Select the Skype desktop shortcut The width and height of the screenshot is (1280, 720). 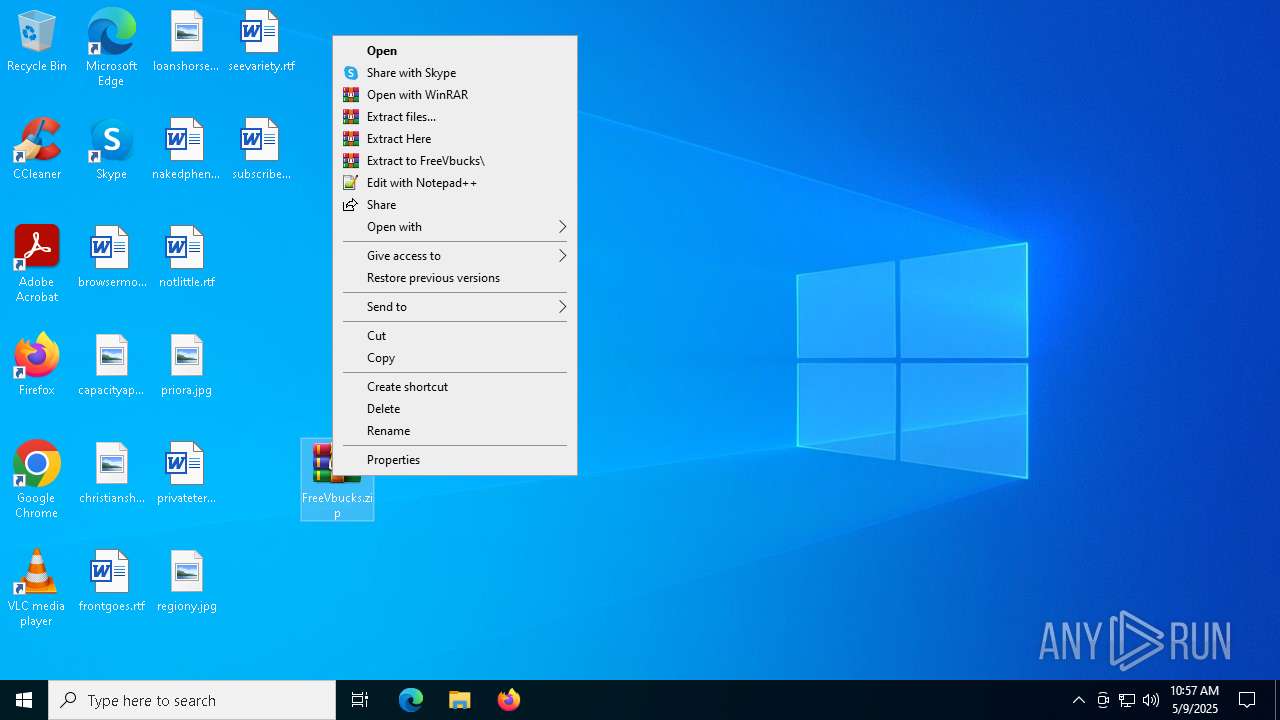click(111, 150)
